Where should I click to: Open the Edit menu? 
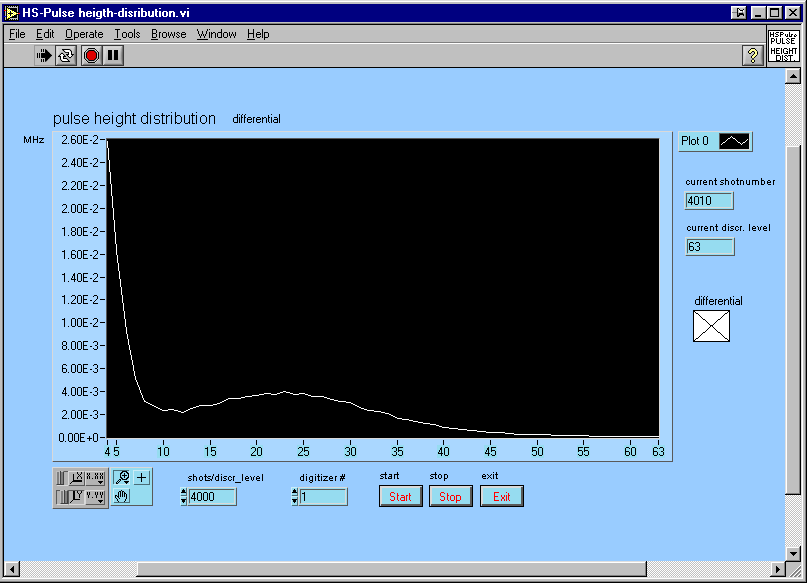tap(45, 34)
